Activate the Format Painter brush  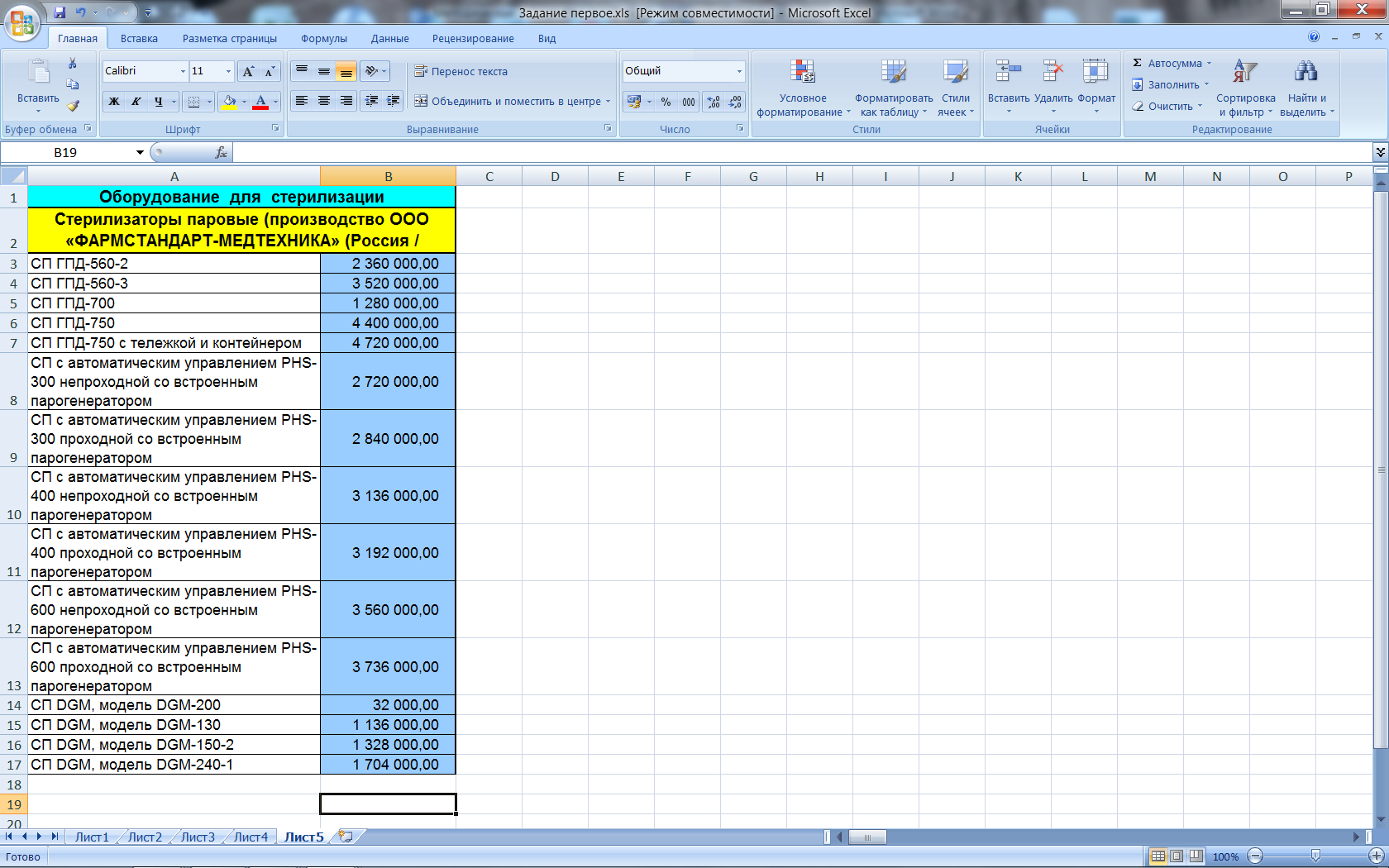click(73, 106)
